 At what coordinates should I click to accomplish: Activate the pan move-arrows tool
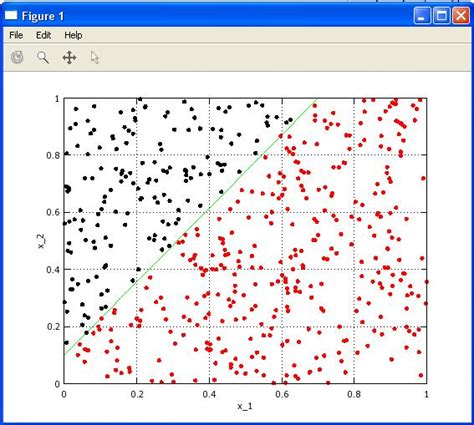pyautogui.click(x=69, y=58)
